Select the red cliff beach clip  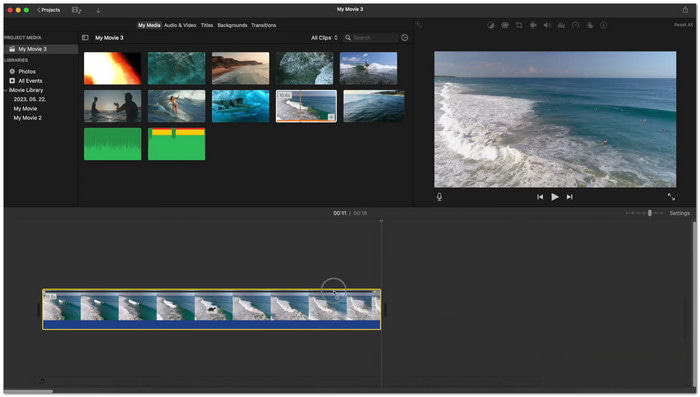tap(241, 68)
